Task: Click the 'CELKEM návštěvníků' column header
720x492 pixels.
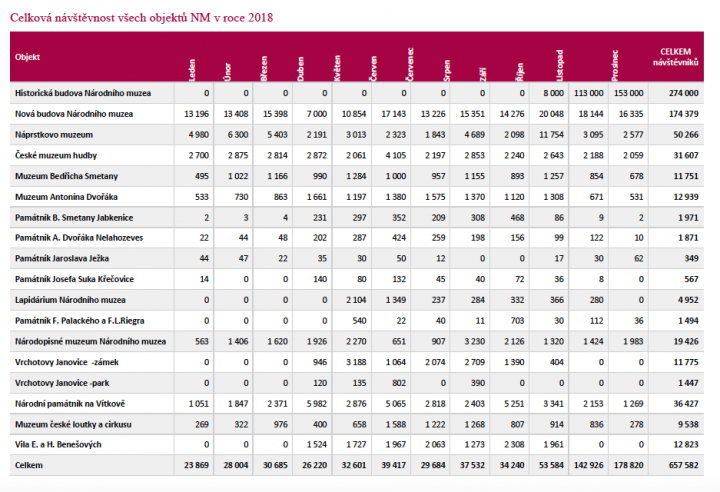Action: [675, 57]
